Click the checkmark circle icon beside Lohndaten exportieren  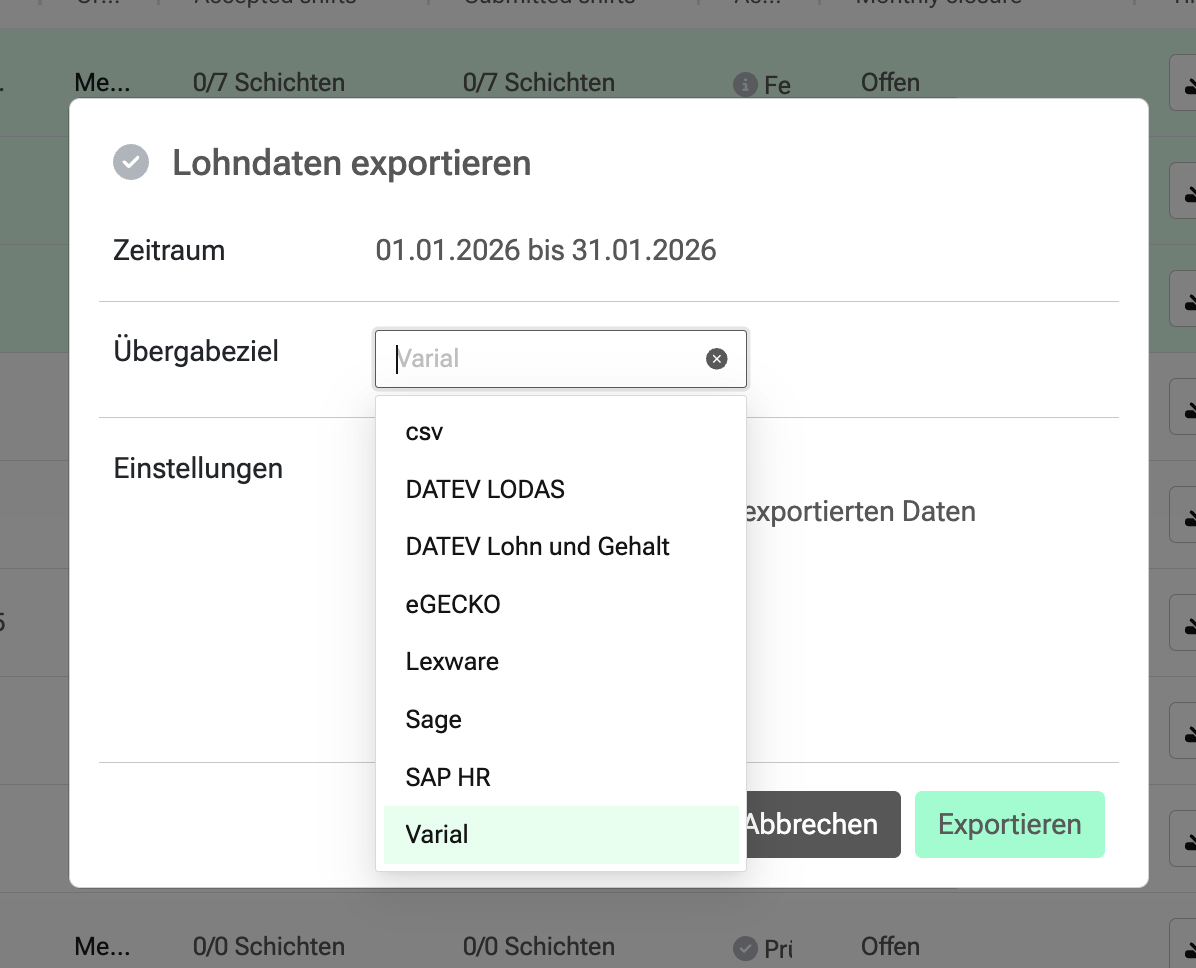131,162
